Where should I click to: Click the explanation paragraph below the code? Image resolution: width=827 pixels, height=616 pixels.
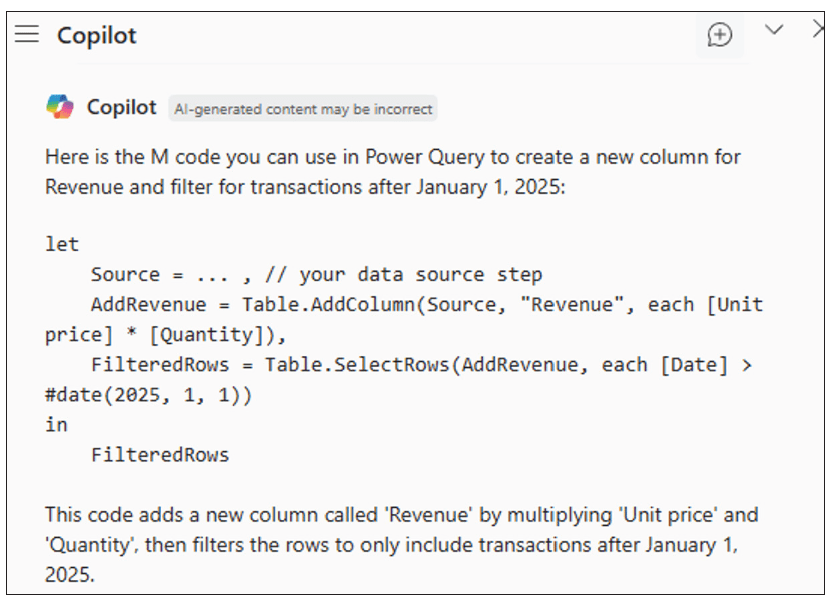pos(400,545)
